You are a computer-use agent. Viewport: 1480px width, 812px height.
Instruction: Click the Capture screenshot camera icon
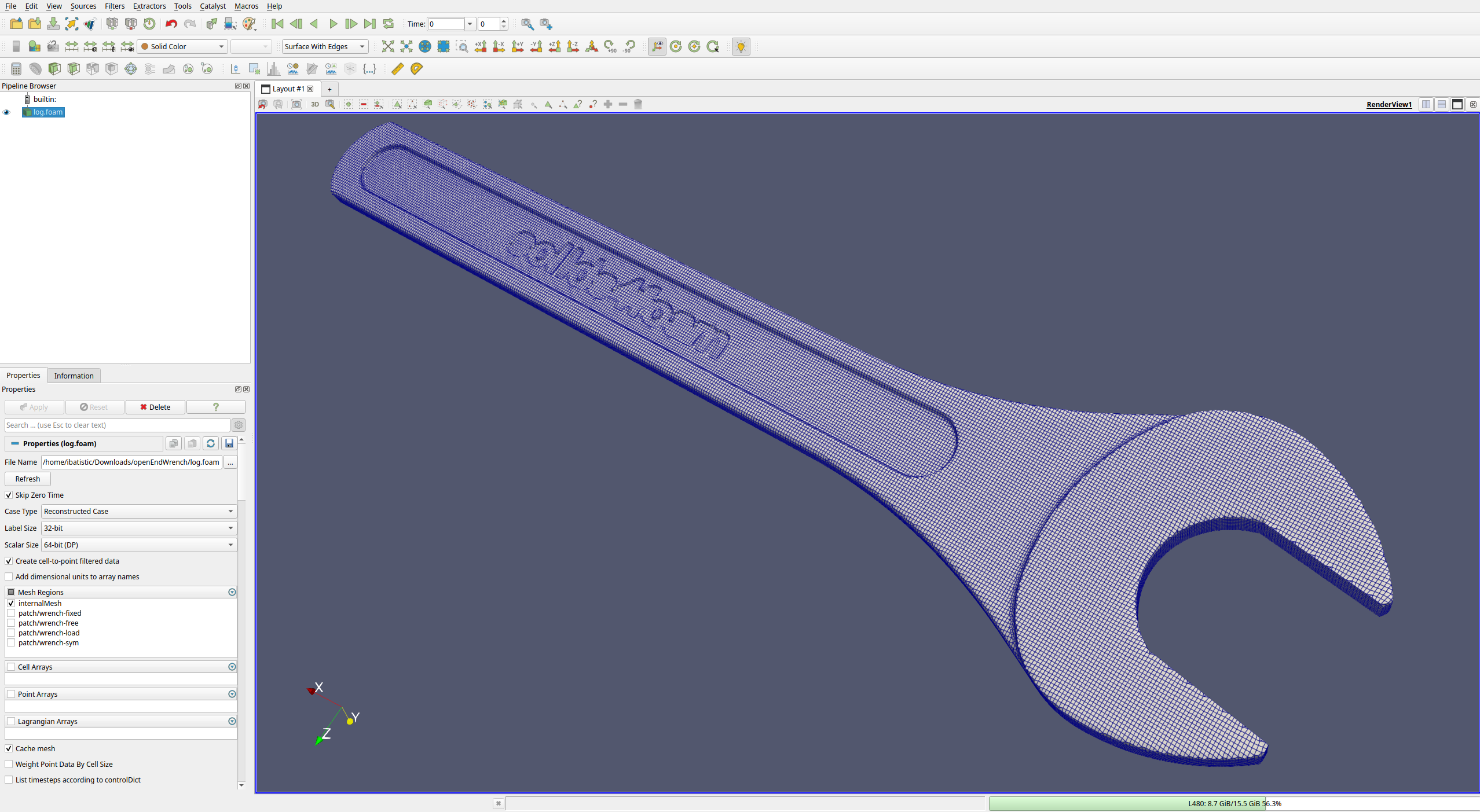coord(296,104)
